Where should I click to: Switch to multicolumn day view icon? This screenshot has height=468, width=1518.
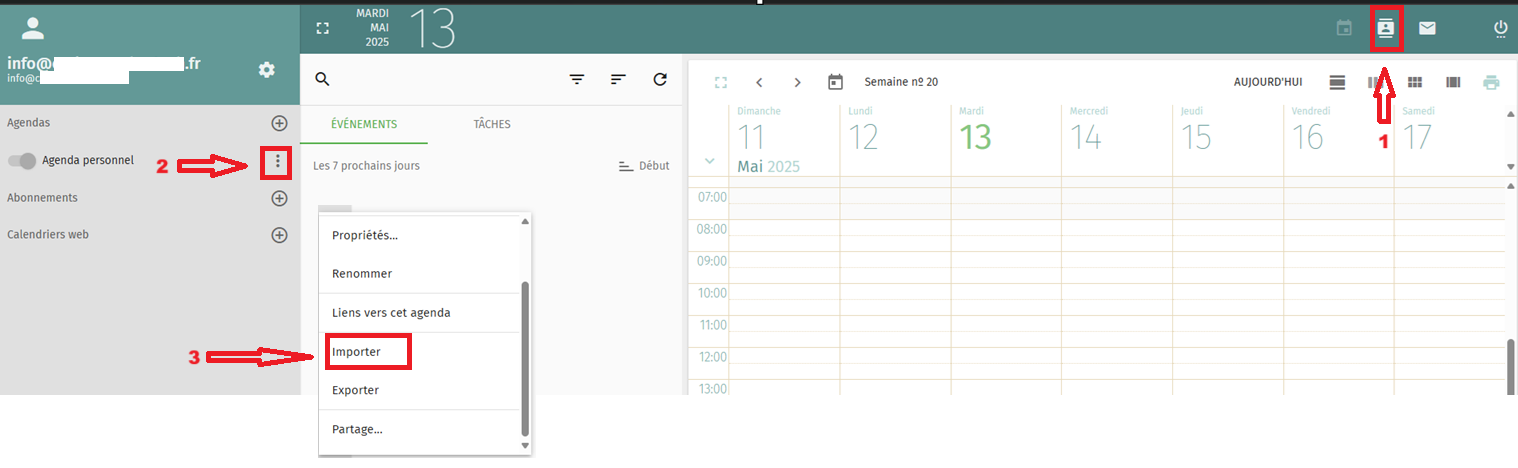1453,82
